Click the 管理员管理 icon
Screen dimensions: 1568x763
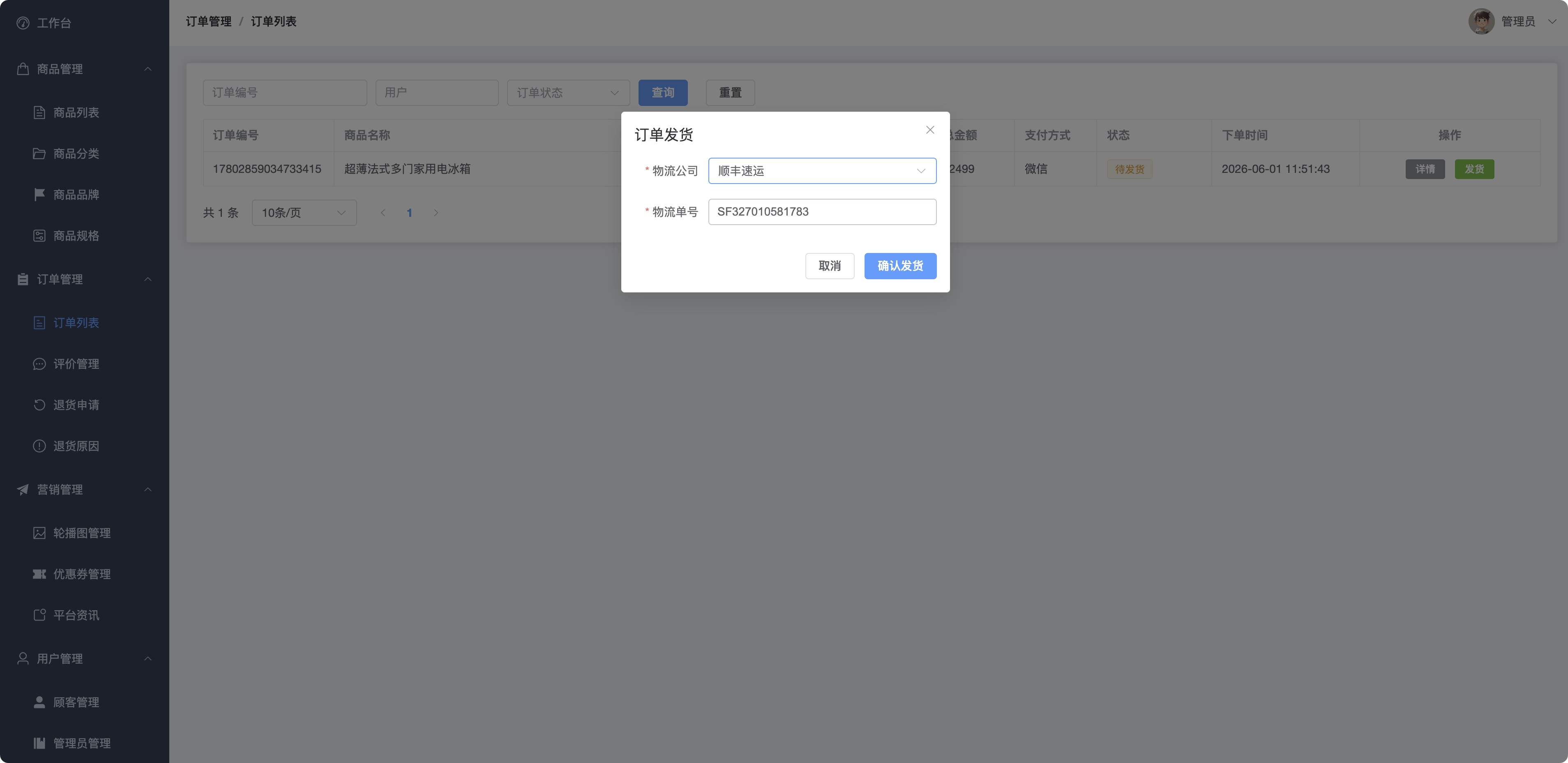(39, 743)
